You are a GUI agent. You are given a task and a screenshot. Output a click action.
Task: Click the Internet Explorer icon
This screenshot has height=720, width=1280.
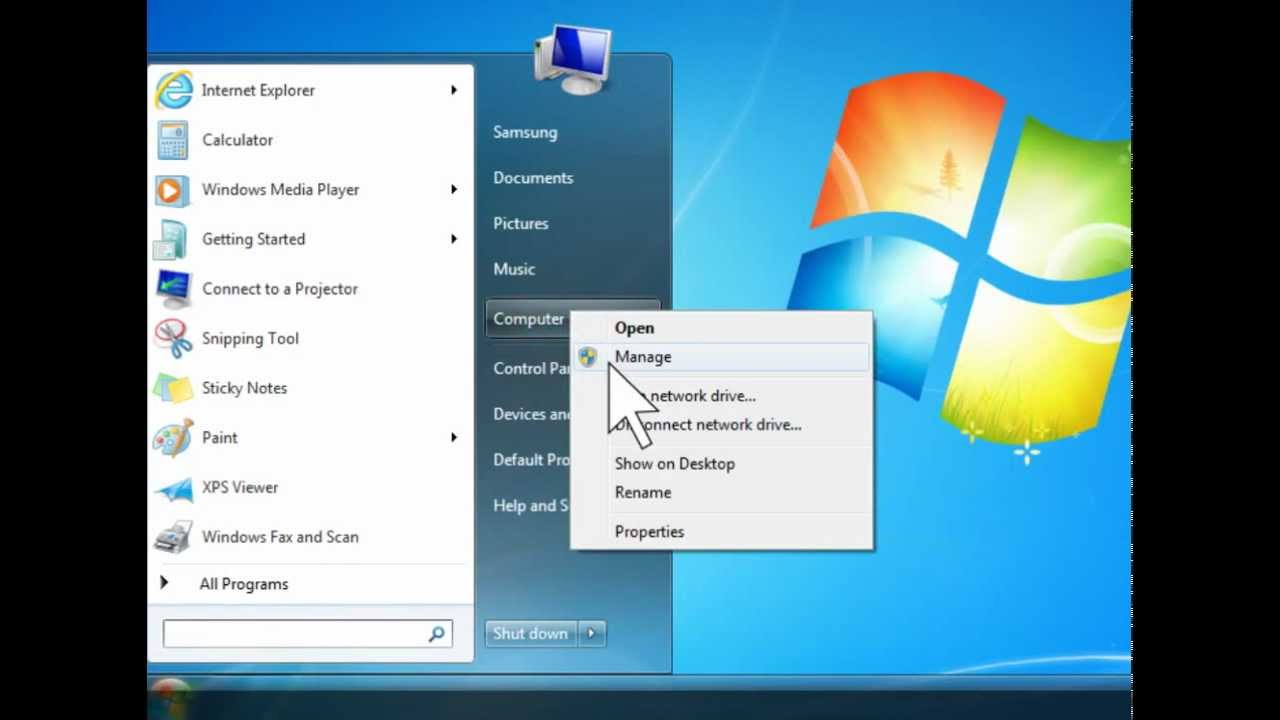click(174, 90)
